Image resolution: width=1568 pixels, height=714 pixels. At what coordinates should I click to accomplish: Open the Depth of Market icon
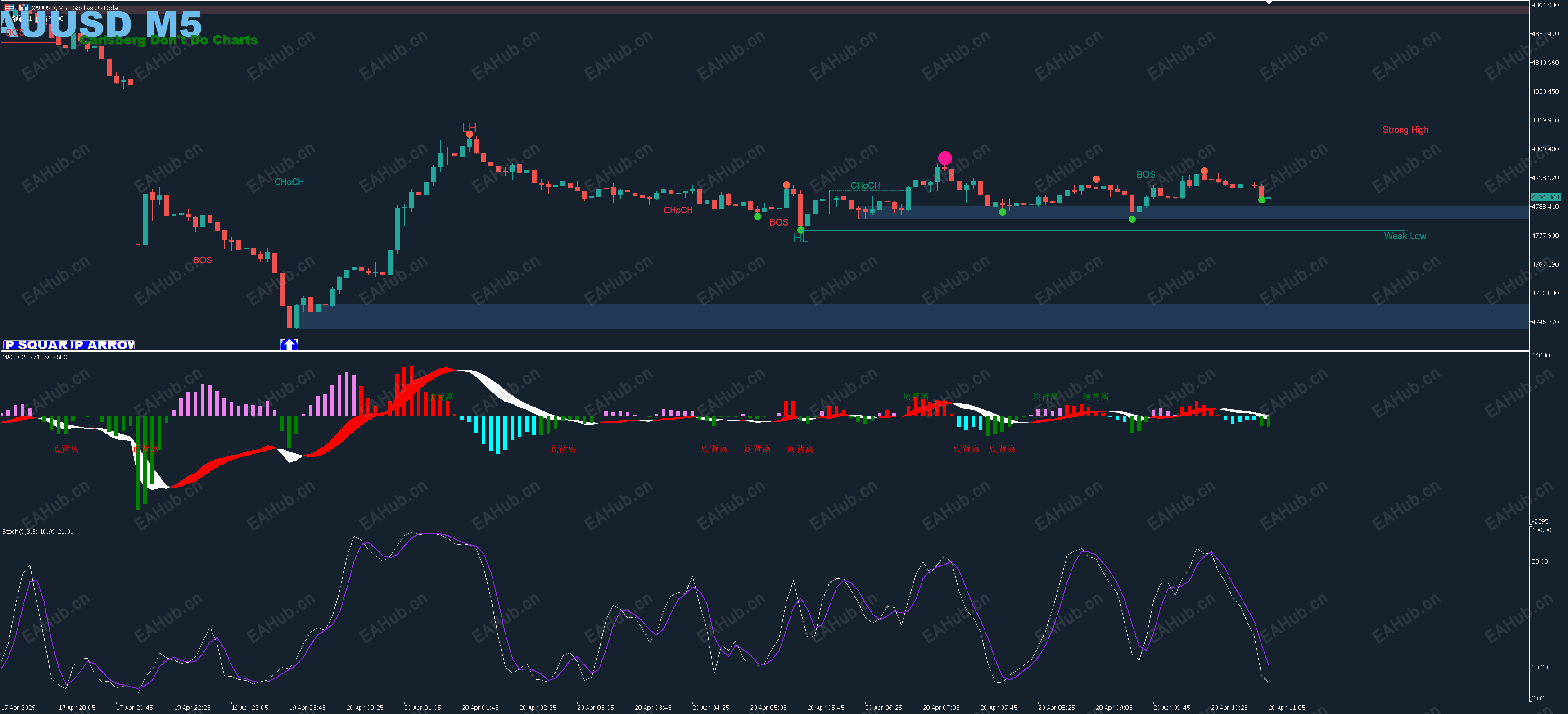[x=9, y=8]
